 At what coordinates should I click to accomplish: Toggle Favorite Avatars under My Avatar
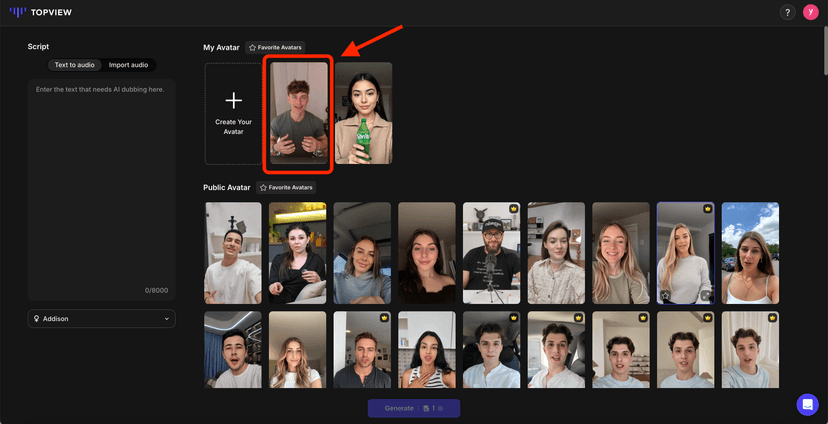[x=274, y=47]
